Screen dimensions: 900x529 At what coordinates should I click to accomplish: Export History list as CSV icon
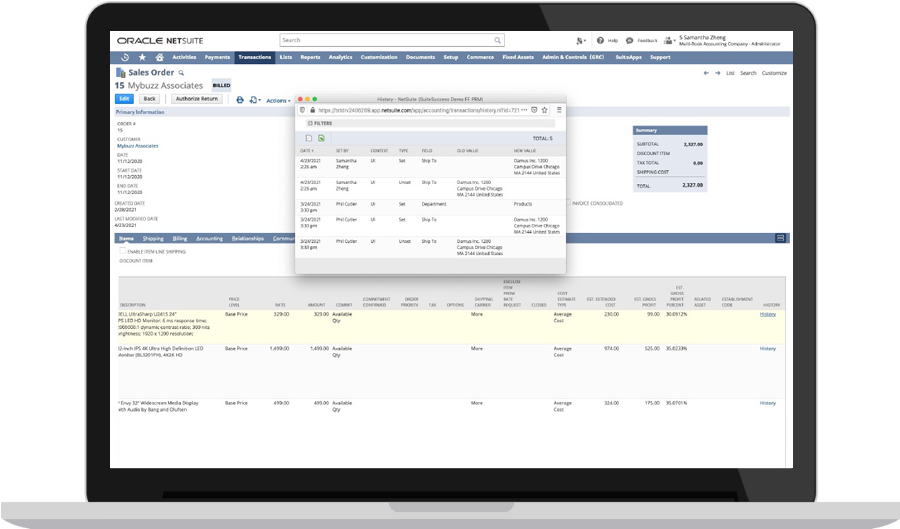point(309,138)
